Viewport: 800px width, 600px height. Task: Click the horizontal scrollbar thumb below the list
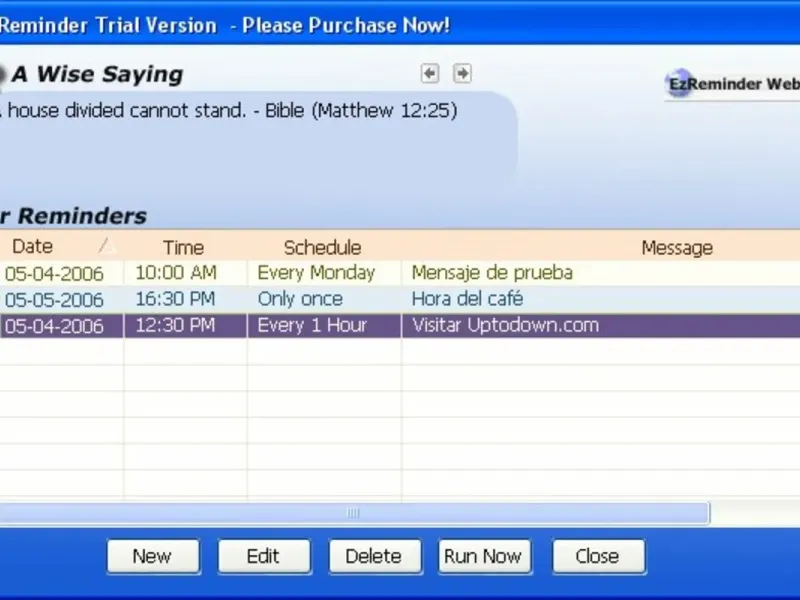[354, 513]
